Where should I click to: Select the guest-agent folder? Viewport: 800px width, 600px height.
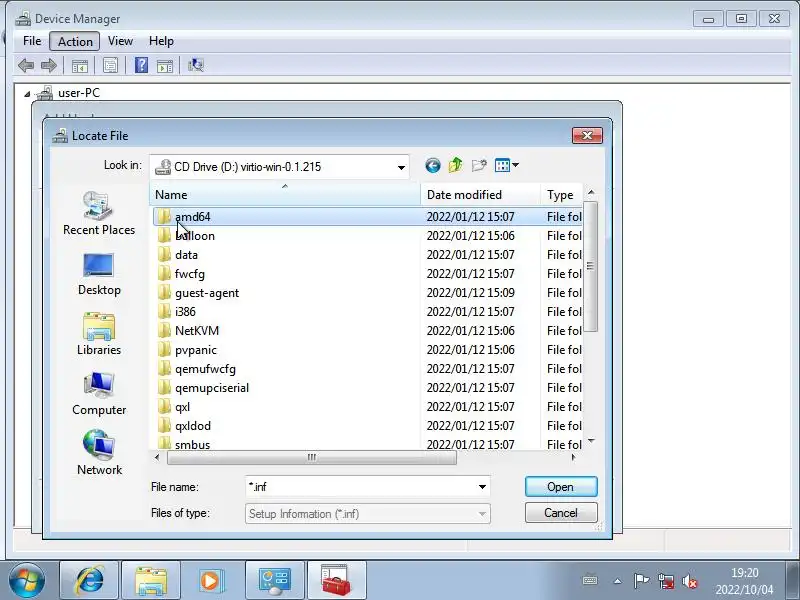pyautogui.click(x=366, y=293)
